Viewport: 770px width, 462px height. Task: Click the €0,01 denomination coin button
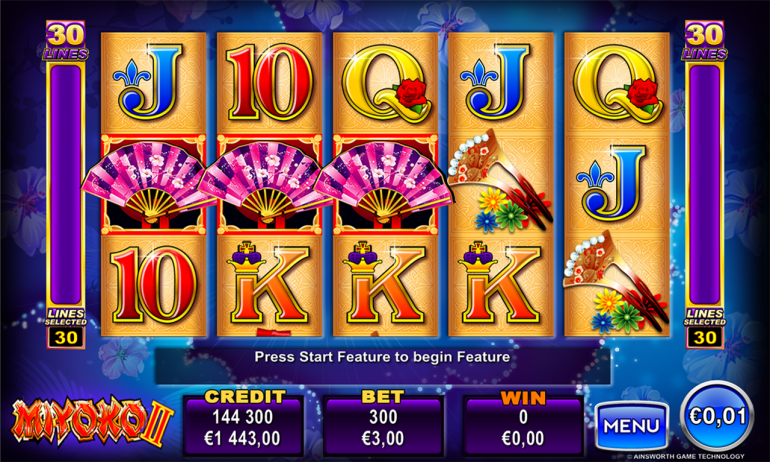coord(717,416)
